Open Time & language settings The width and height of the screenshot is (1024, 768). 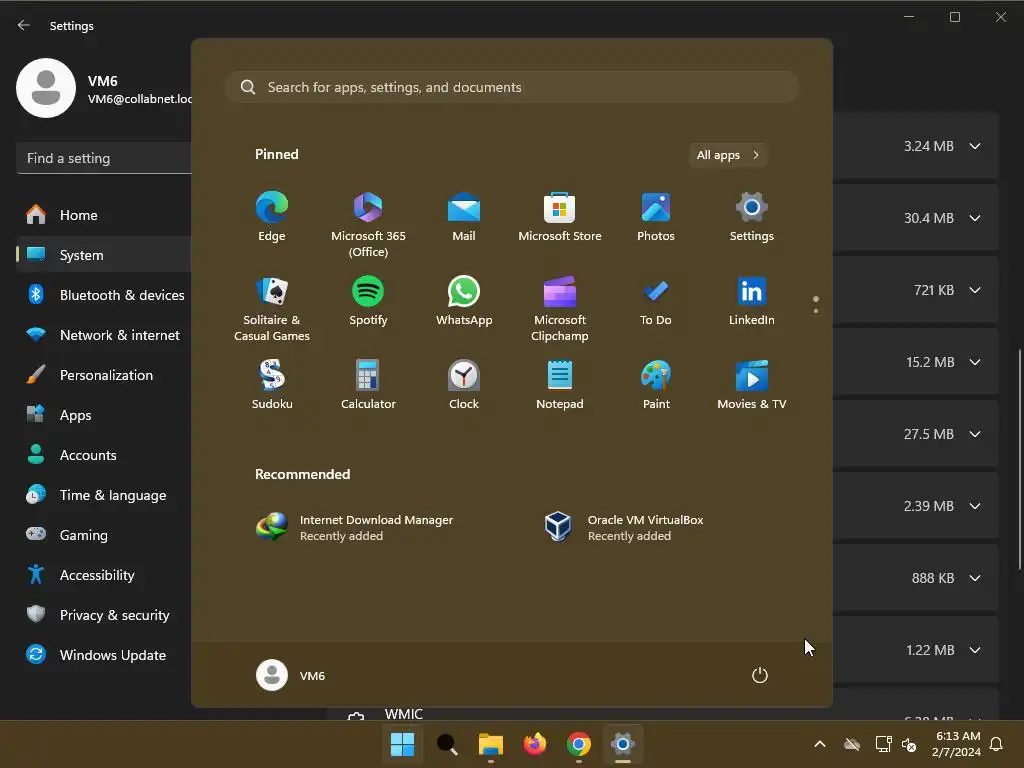point(104,495)
